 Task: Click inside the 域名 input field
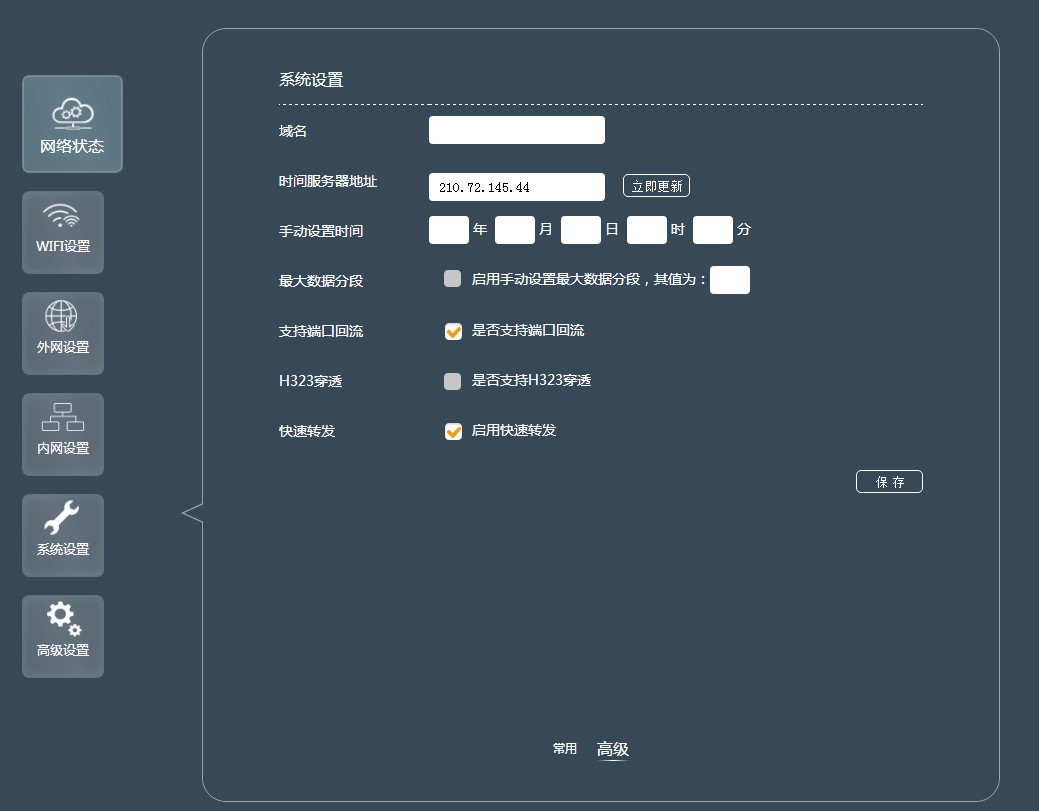516,129
